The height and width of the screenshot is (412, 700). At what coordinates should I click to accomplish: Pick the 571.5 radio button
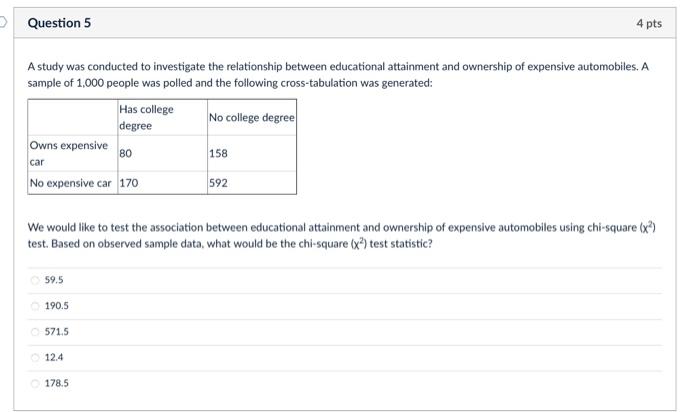point(35,332)
